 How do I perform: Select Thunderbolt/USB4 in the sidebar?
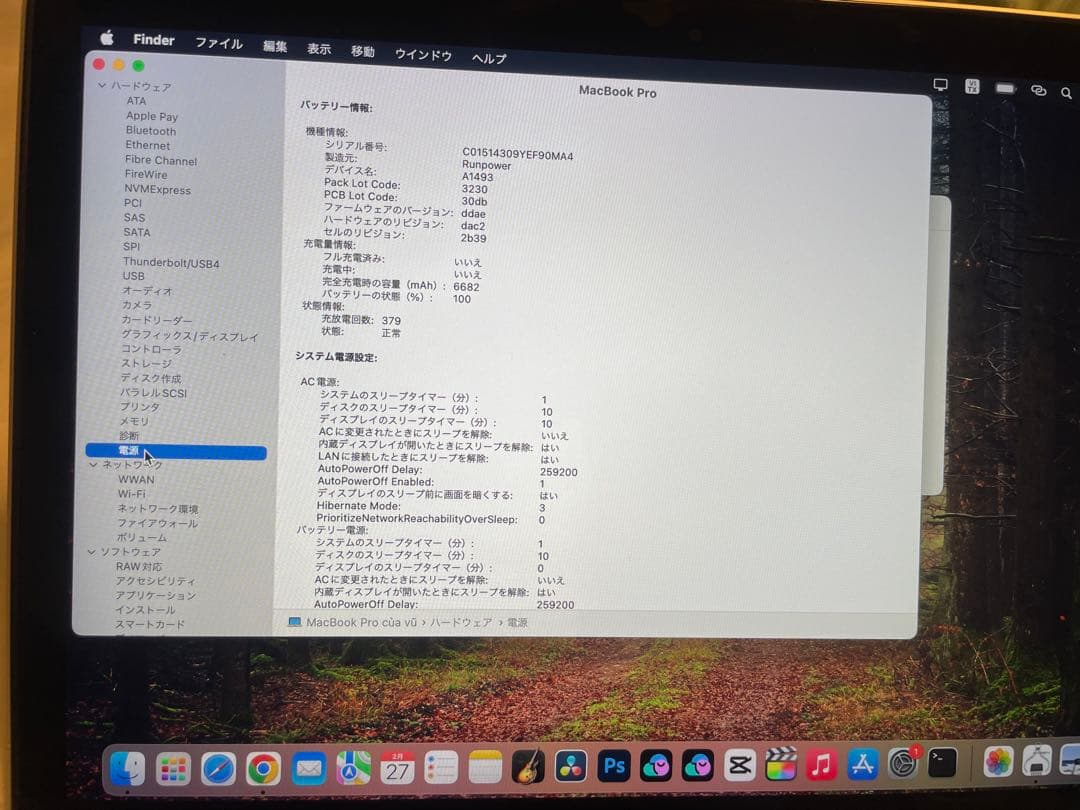click(x=171, y=262)
